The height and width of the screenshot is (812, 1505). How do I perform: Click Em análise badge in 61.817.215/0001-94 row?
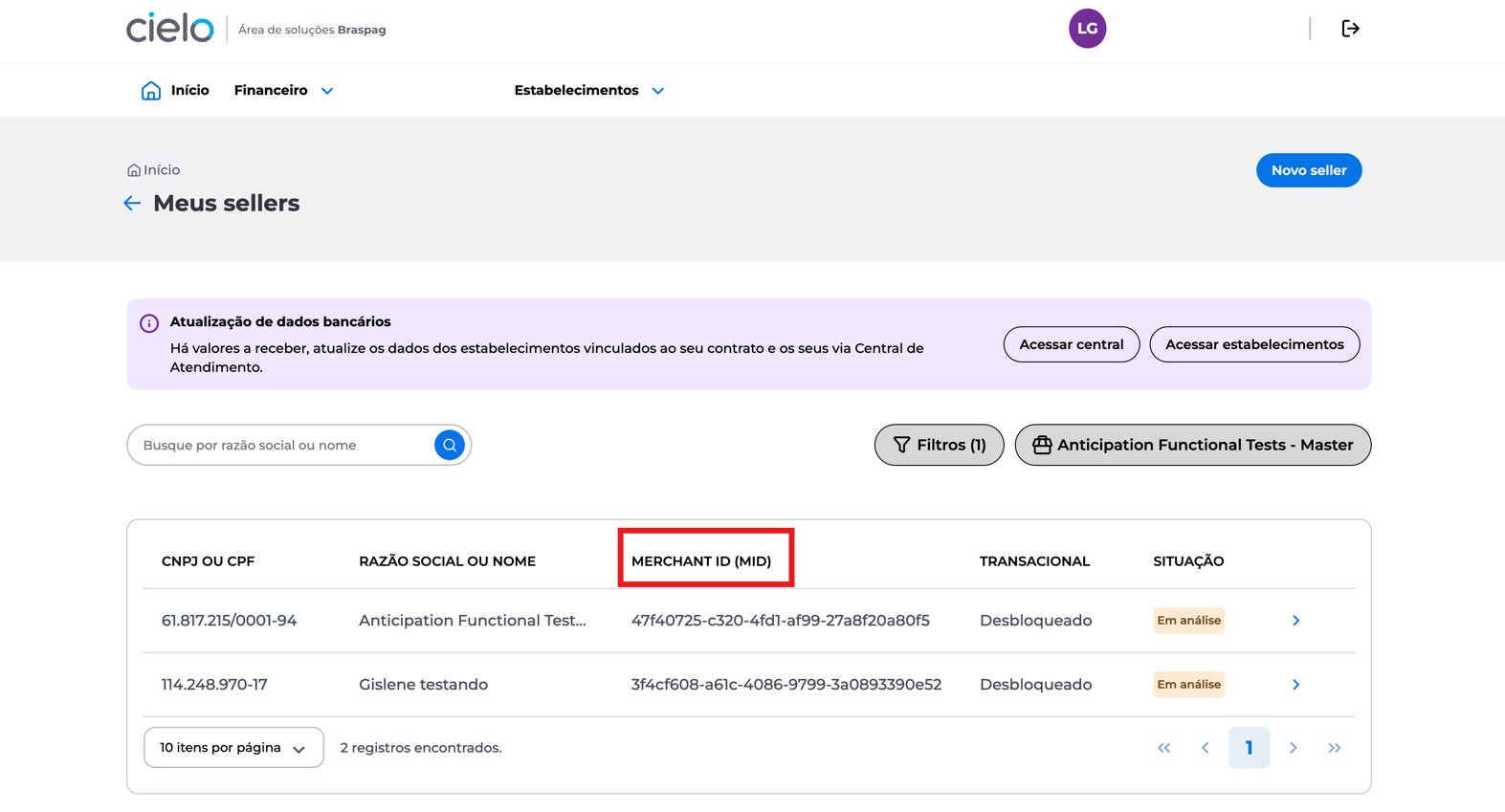[1188, 621]
